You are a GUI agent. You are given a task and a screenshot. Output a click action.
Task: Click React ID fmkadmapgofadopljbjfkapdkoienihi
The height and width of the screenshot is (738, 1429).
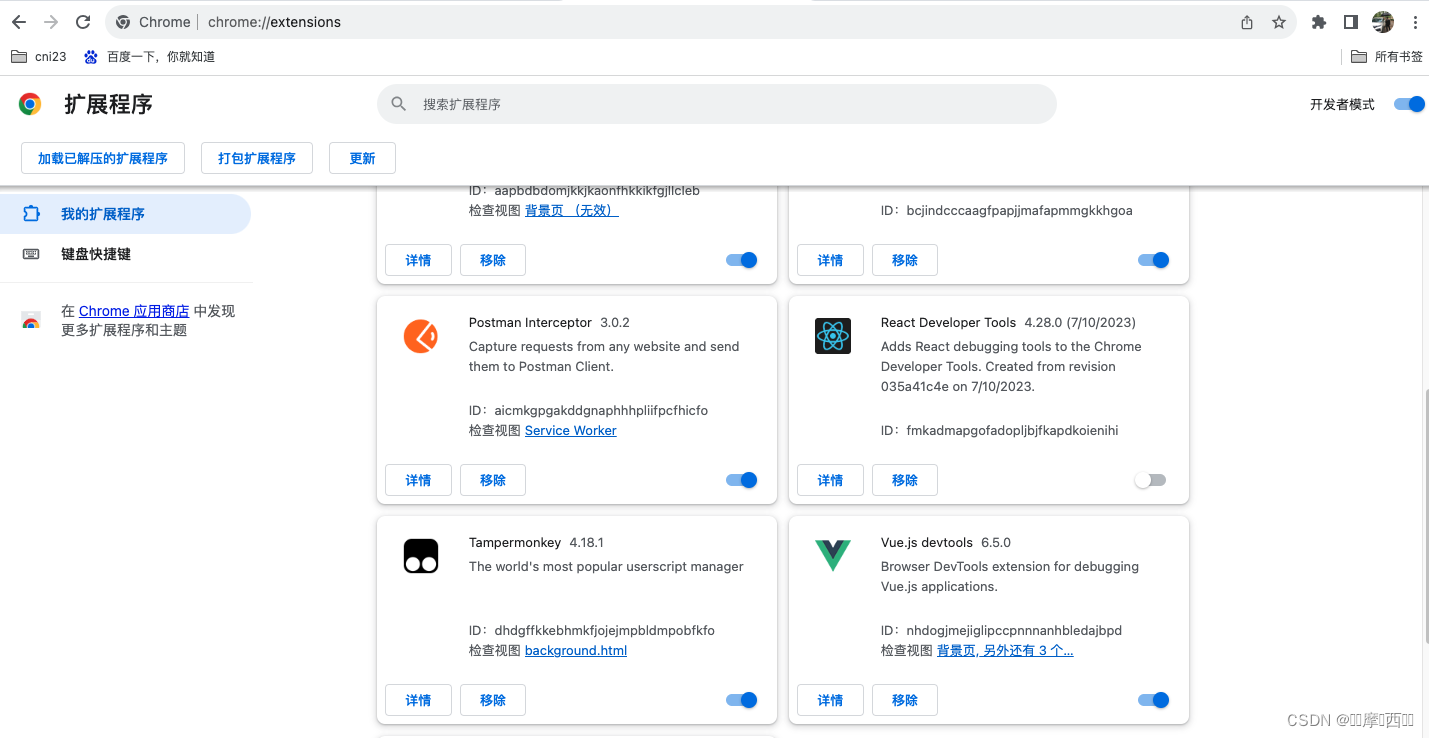(x=1012, y=430)
